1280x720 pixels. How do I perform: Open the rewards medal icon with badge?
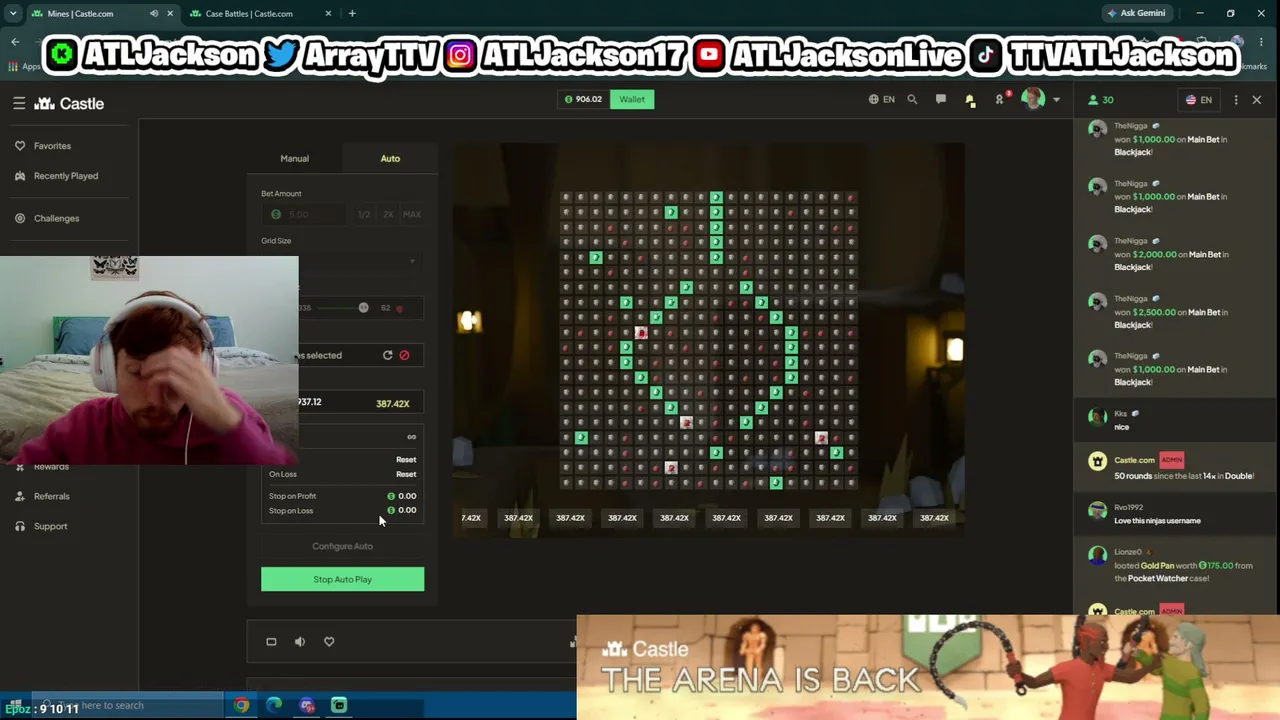pyautogui.click(x=999, y=99)
